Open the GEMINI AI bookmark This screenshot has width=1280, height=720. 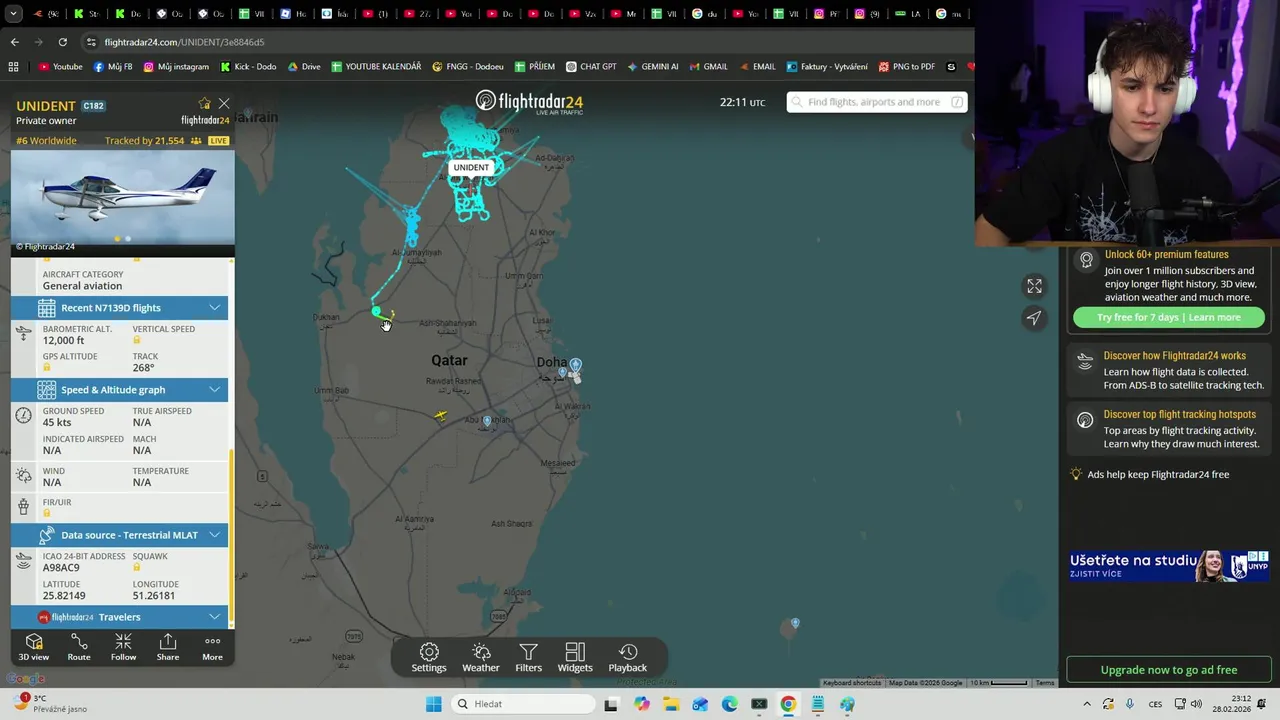click(653, 67)
